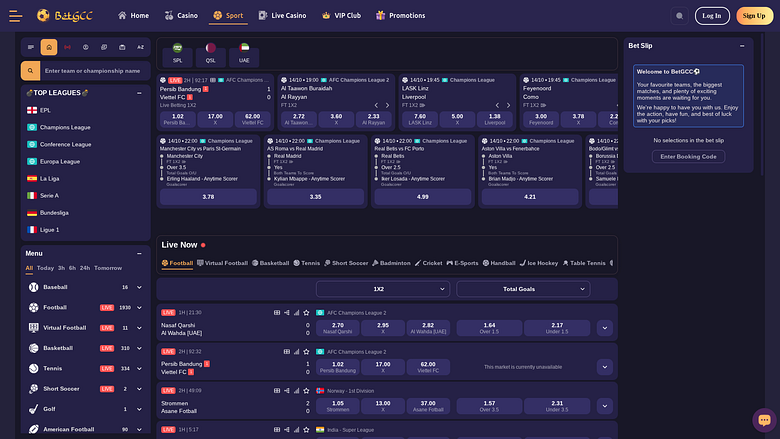Select 3.78 odds for Manchester City combo
The width and height of the screenshot is (780, 439).
pos(208,197)
